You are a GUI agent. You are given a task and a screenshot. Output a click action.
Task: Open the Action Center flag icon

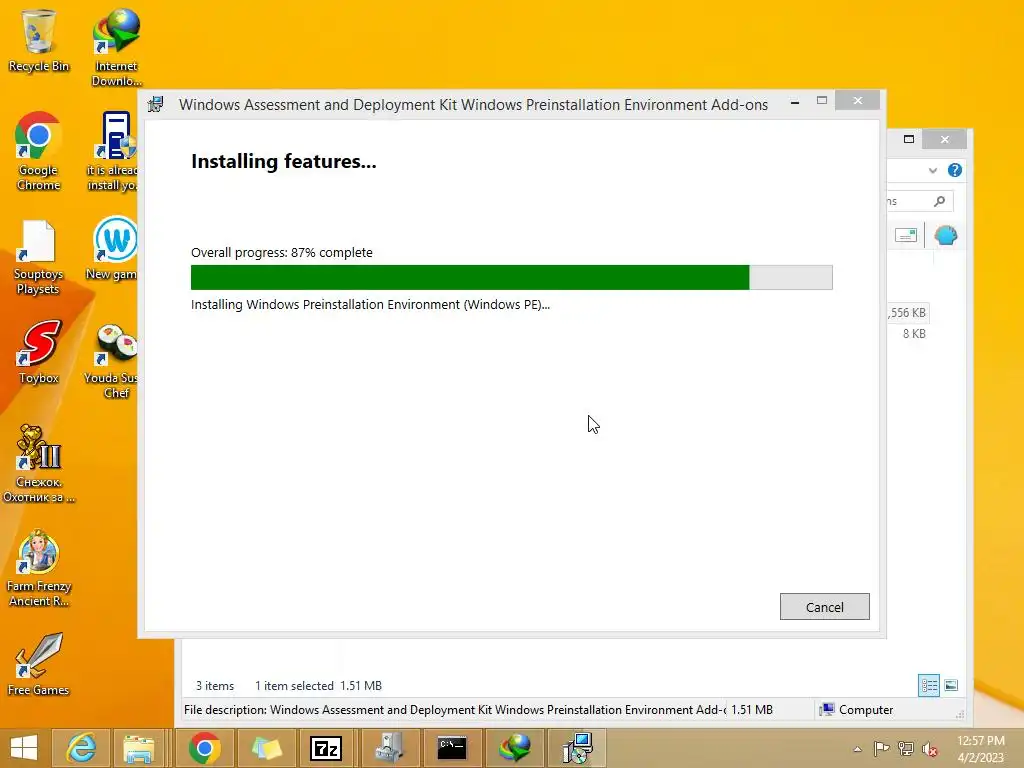881,749
